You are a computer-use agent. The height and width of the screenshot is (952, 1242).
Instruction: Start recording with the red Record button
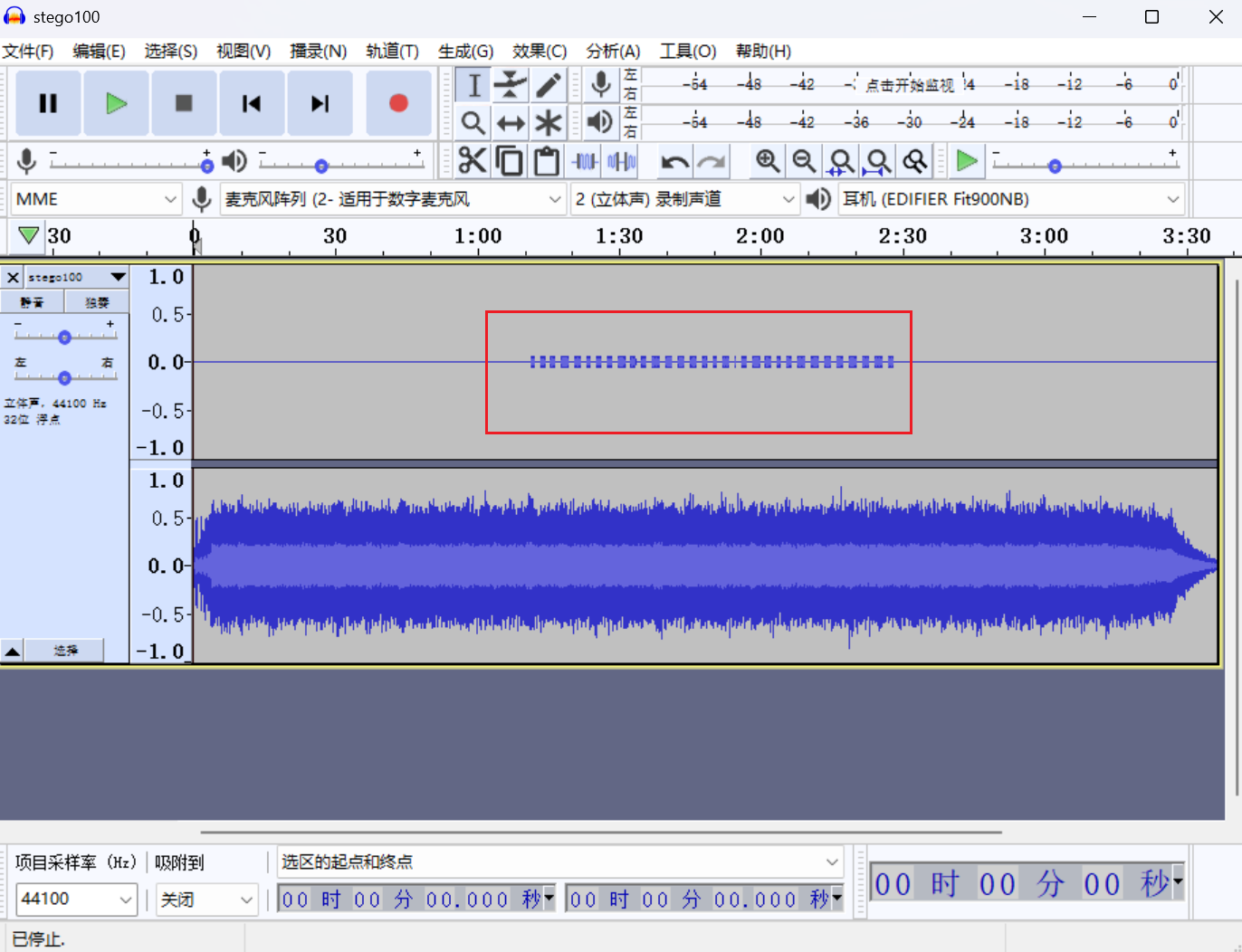398,103
